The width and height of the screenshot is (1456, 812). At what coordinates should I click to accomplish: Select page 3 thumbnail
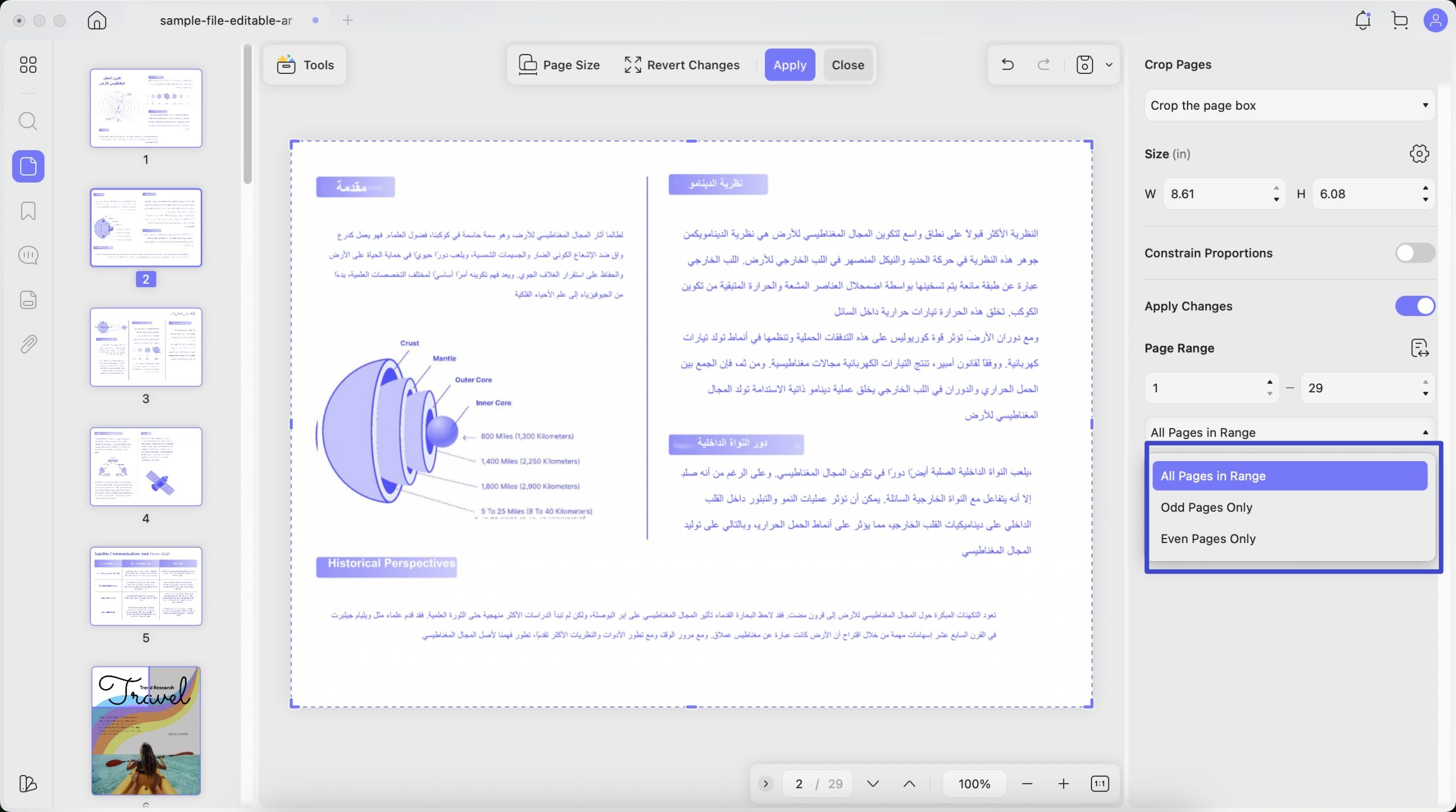pos(146,347)
